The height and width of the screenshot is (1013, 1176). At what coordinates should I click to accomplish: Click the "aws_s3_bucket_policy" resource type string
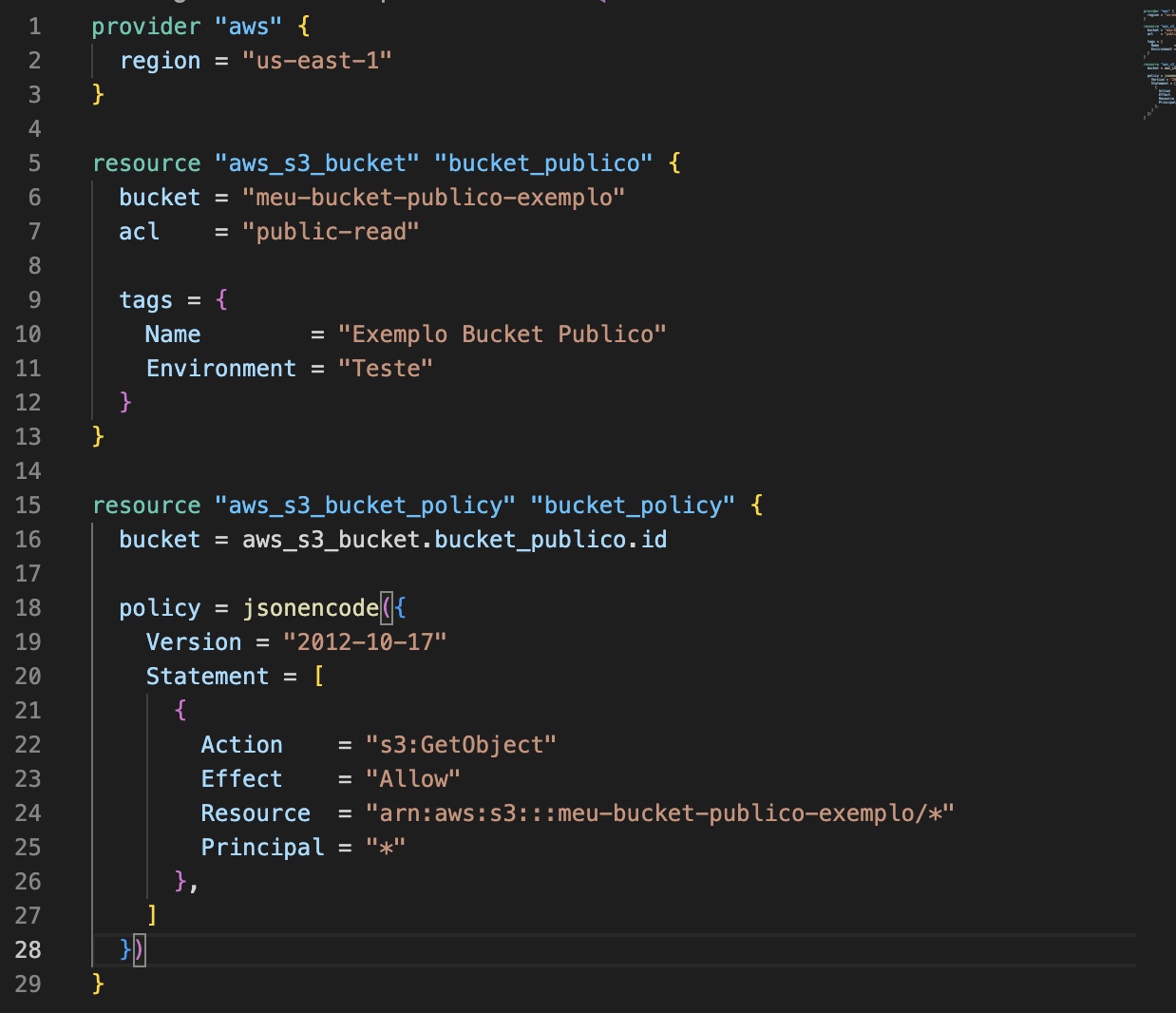(x=366, y=506)
